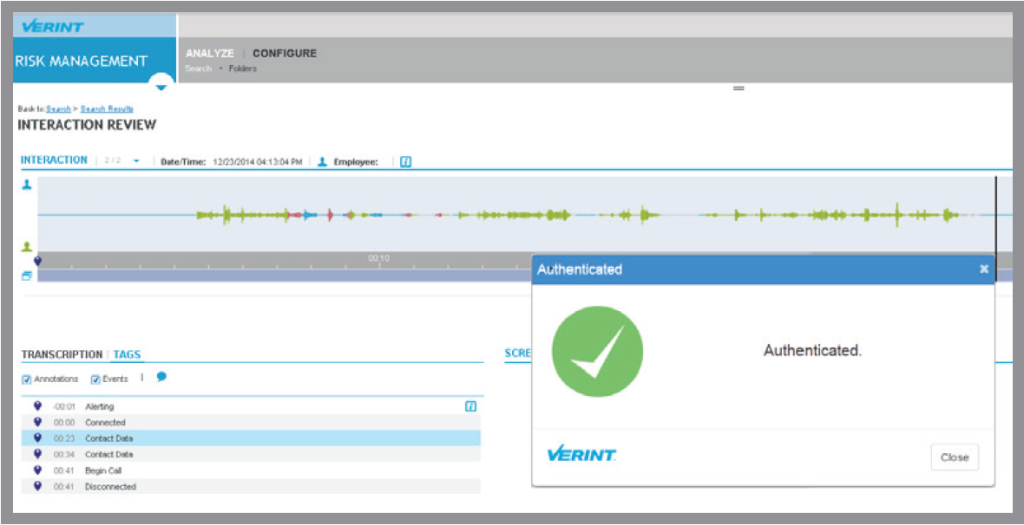Click the timeline ruler near 00:10
The height and width of the screenshot is (525, 1024).
point(379,260)
